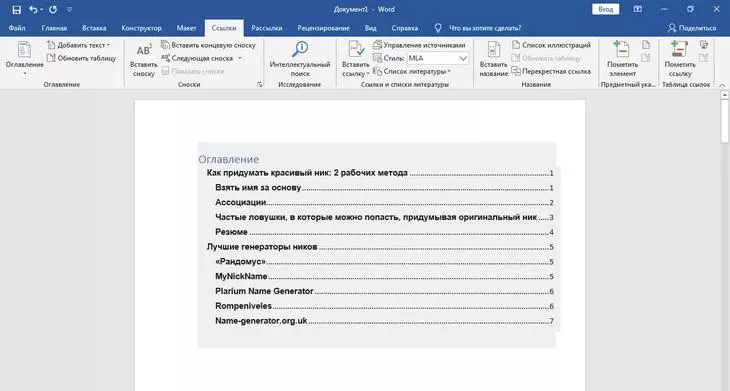Click the Вставить название icon
Screen dimensions: 730x391
point(493,50)
